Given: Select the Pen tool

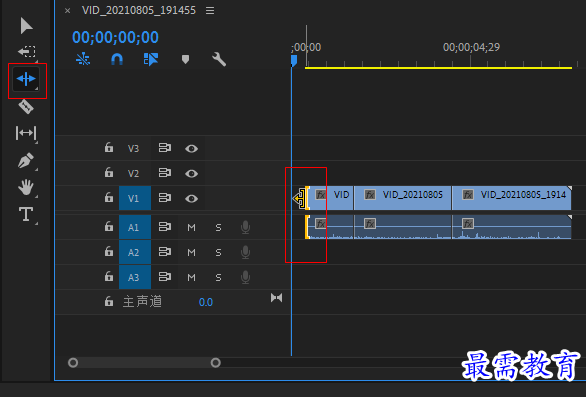Looking at the screenshot, I should (26, 160).
